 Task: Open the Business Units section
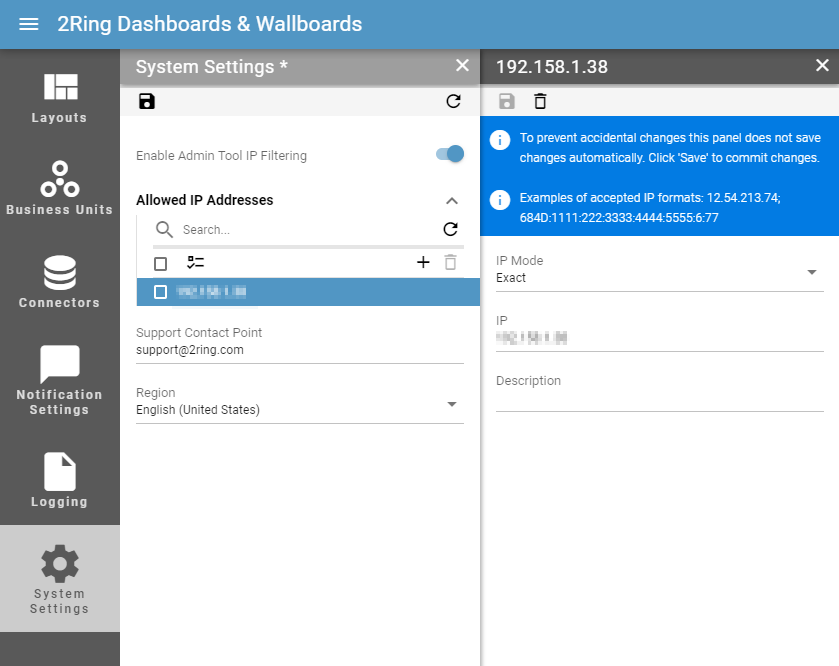click(59, 189)
